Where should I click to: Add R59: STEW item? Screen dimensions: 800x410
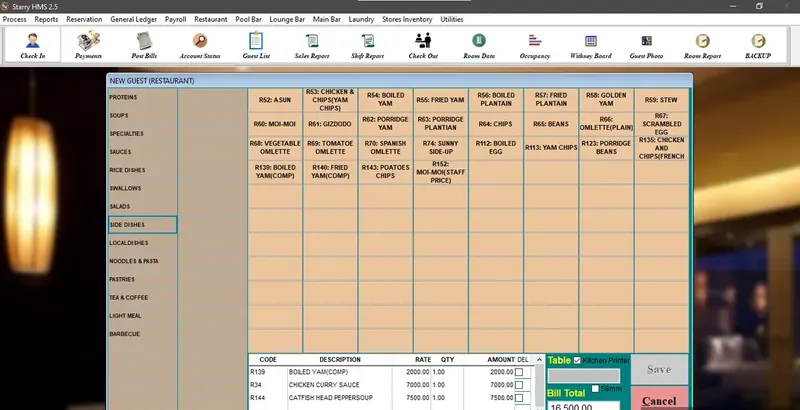661,100
